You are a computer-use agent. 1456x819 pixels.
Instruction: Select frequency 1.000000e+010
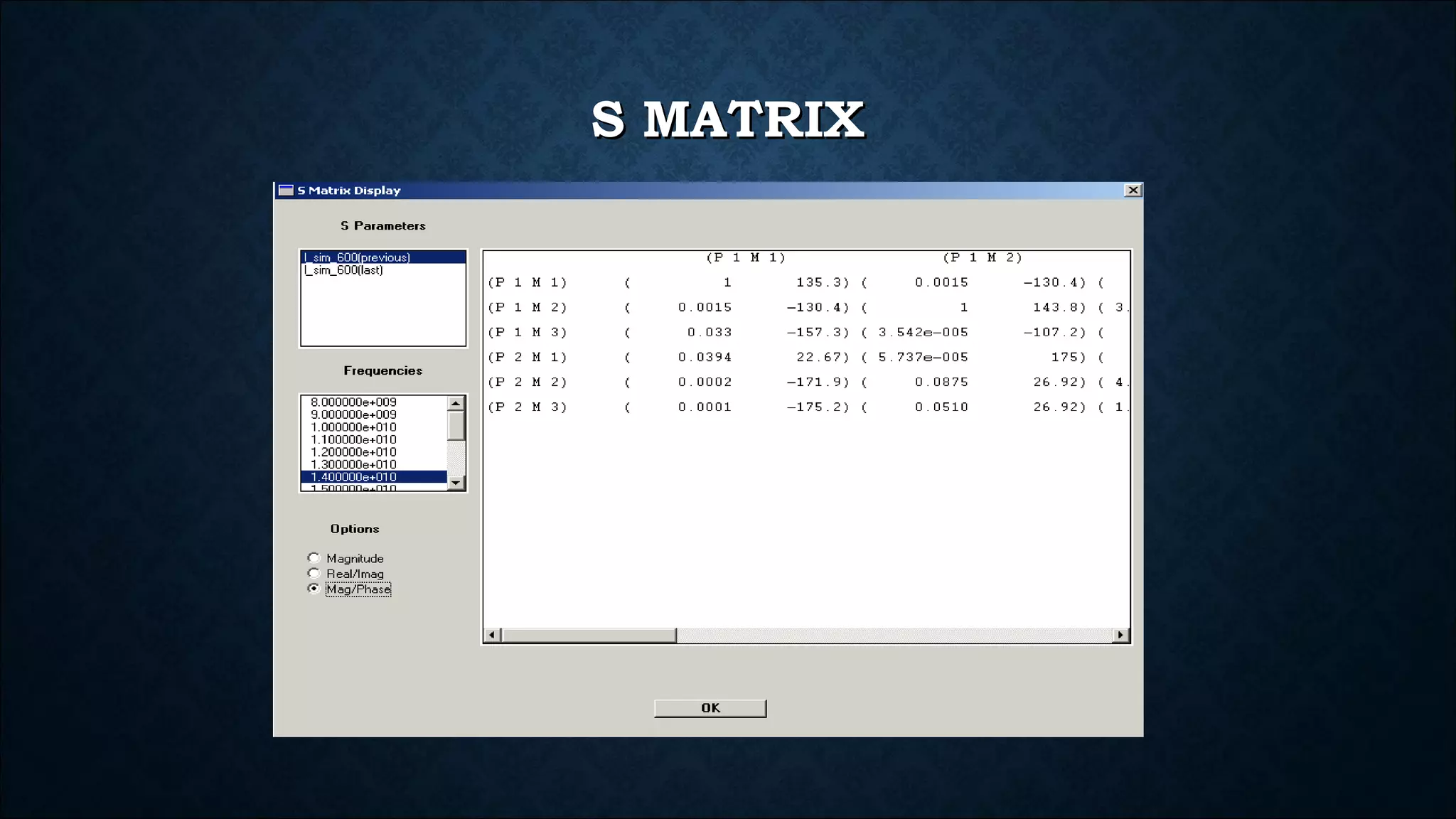pyautogui.click(x=353, y=427)
